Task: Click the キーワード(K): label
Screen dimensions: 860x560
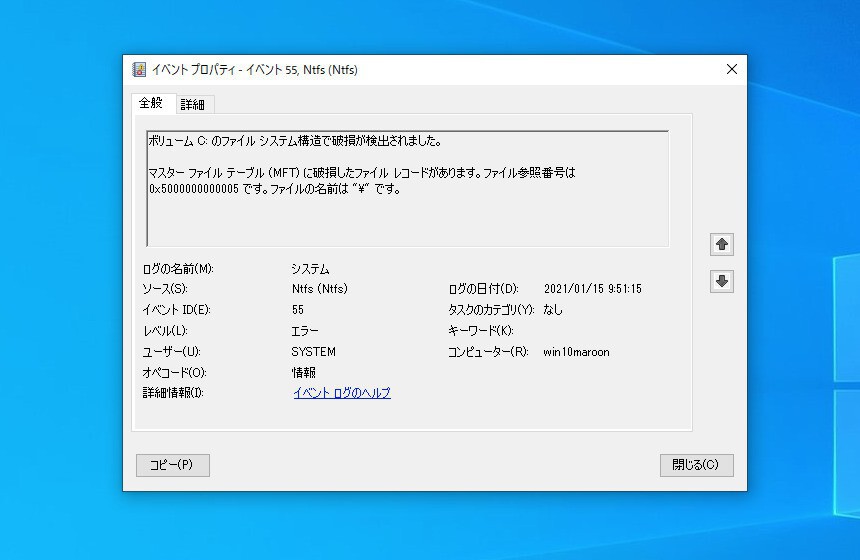Action: (480, 331)
